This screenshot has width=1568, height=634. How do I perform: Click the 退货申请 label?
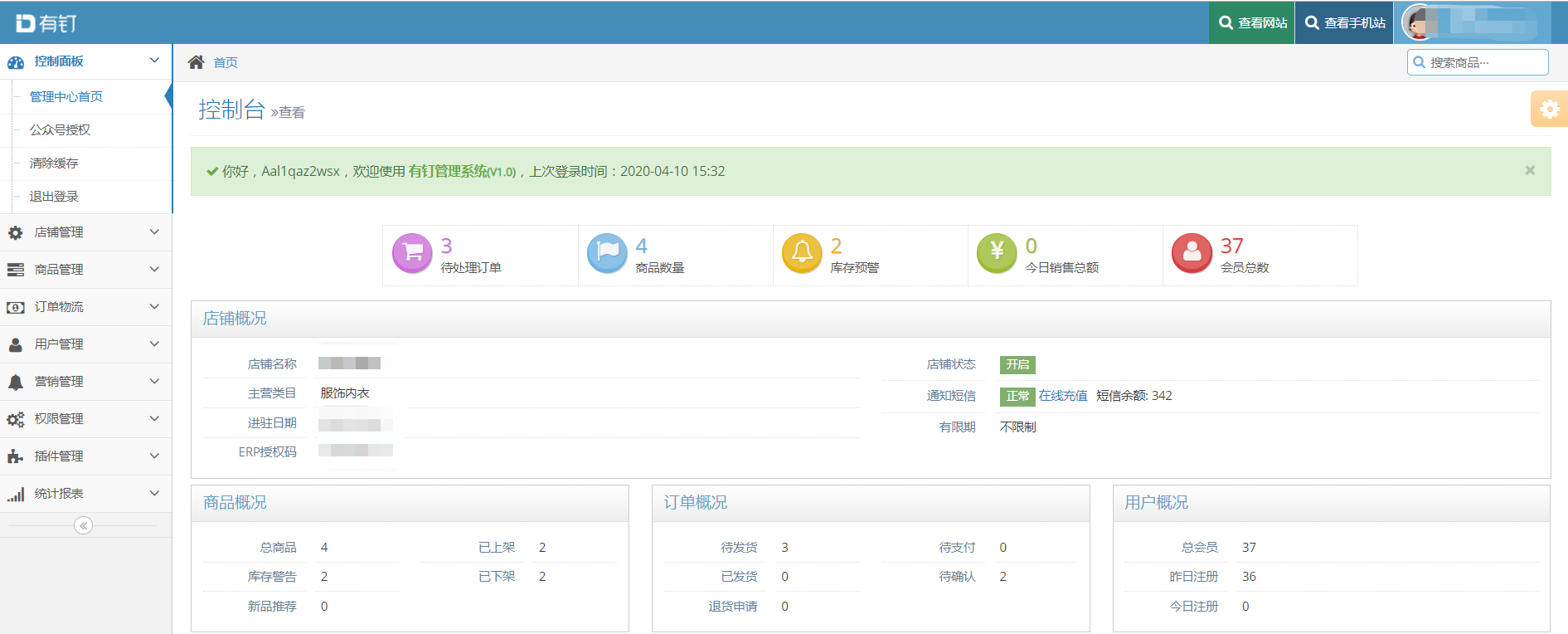pyautogui.click(x=733, y=607)
